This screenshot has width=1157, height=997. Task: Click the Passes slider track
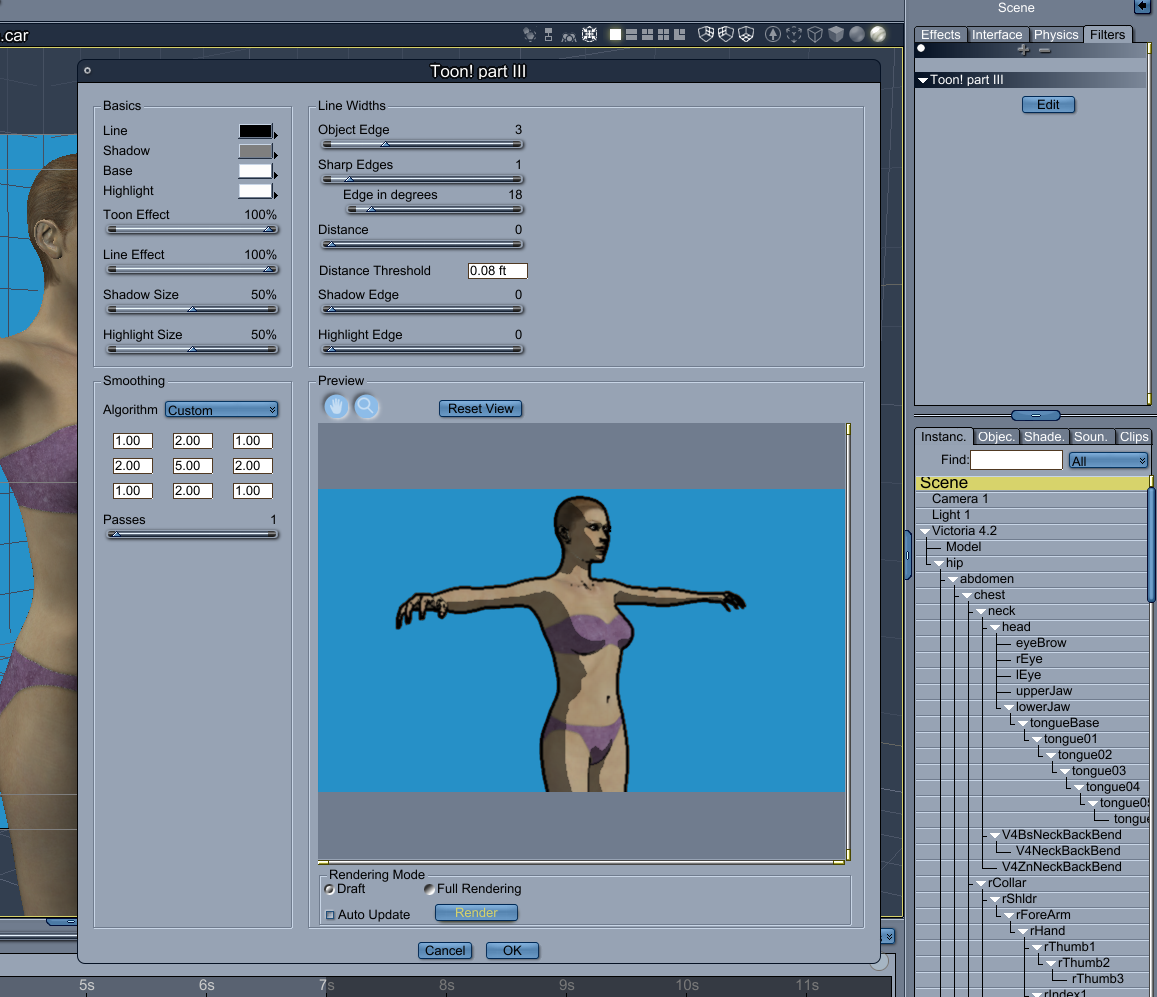click(193, 534)
